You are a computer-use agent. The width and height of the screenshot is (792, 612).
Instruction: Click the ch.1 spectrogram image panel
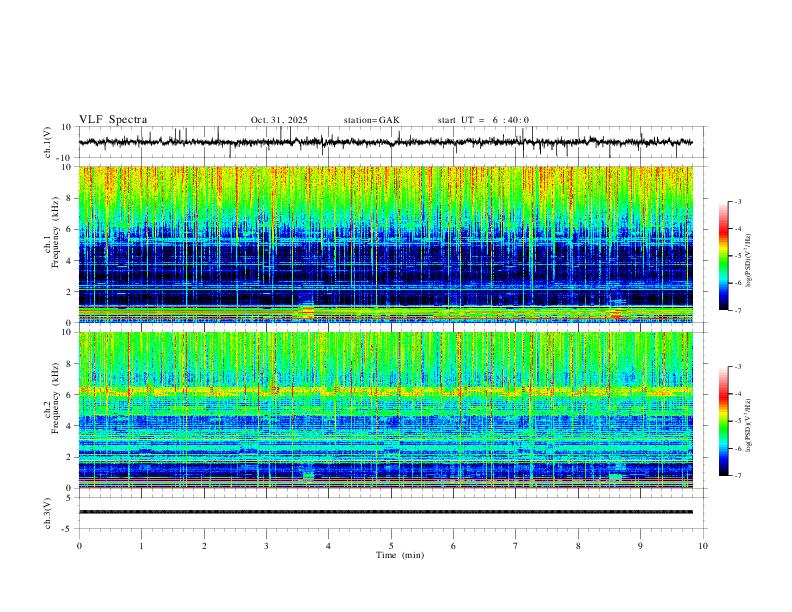[385, 244]
